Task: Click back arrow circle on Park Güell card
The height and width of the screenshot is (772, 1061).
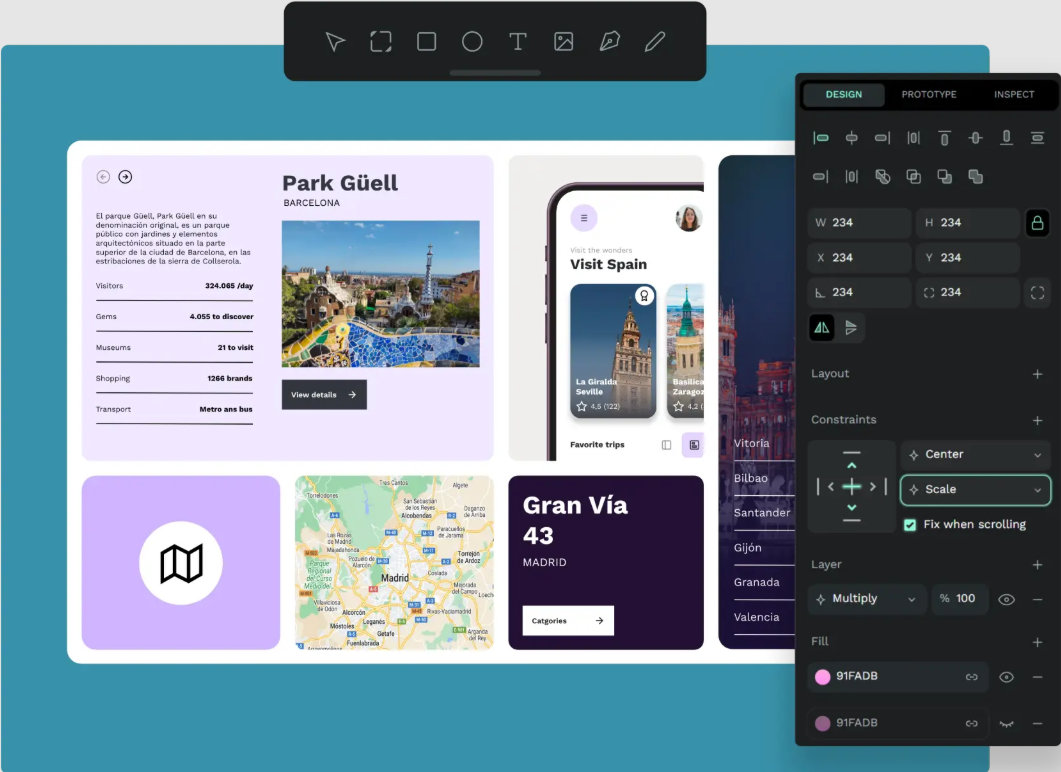Action: (x=103, y=177)
